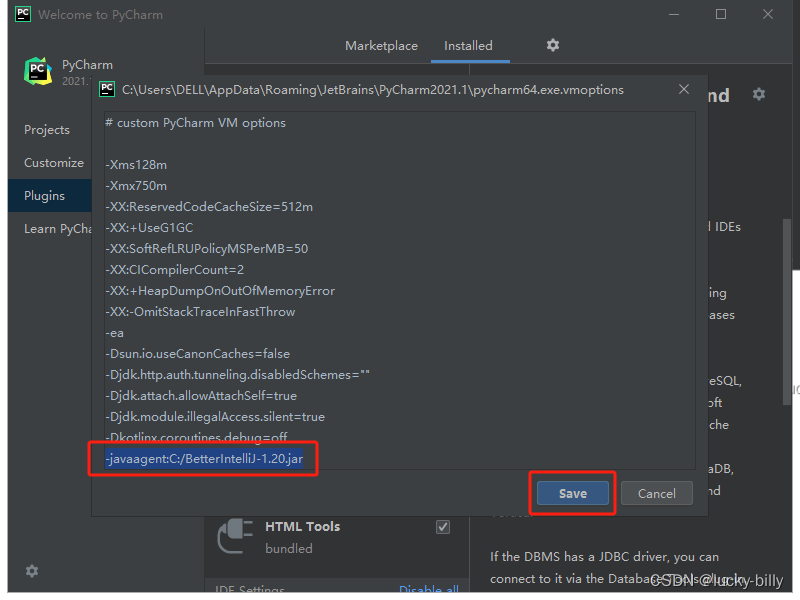Click the -ea line

[115, 333]
